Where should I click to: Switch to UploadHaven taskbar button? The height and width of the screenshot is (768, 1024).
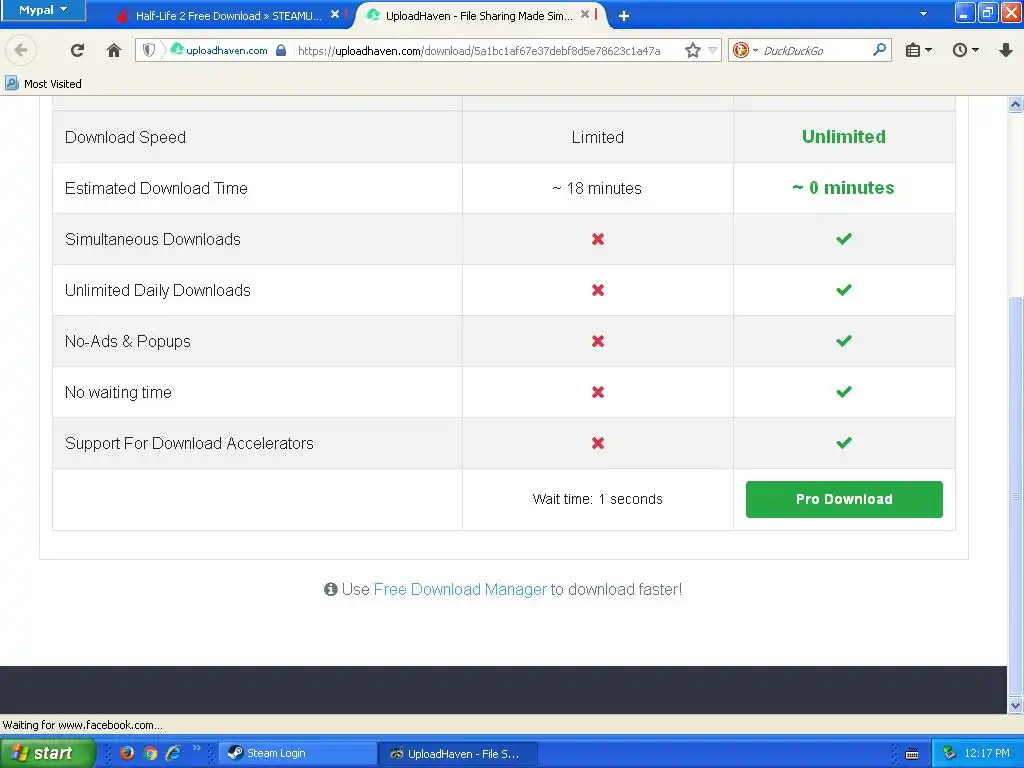coord(458,754)
